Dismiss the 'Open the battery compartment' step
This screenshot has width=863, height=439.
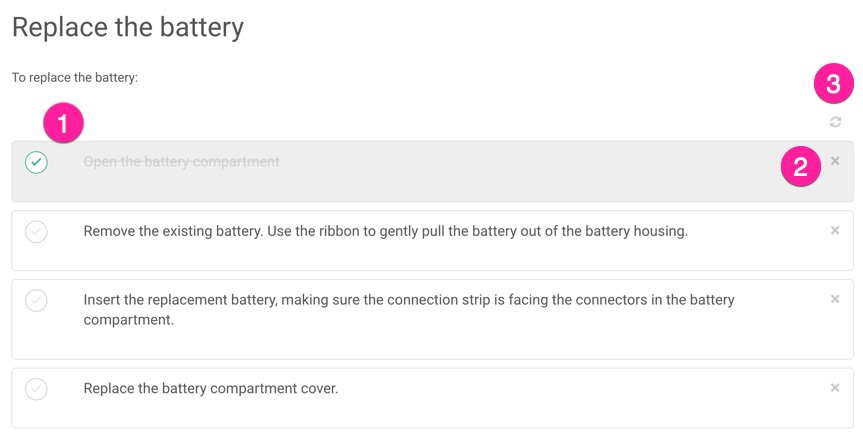pos(835,161)
